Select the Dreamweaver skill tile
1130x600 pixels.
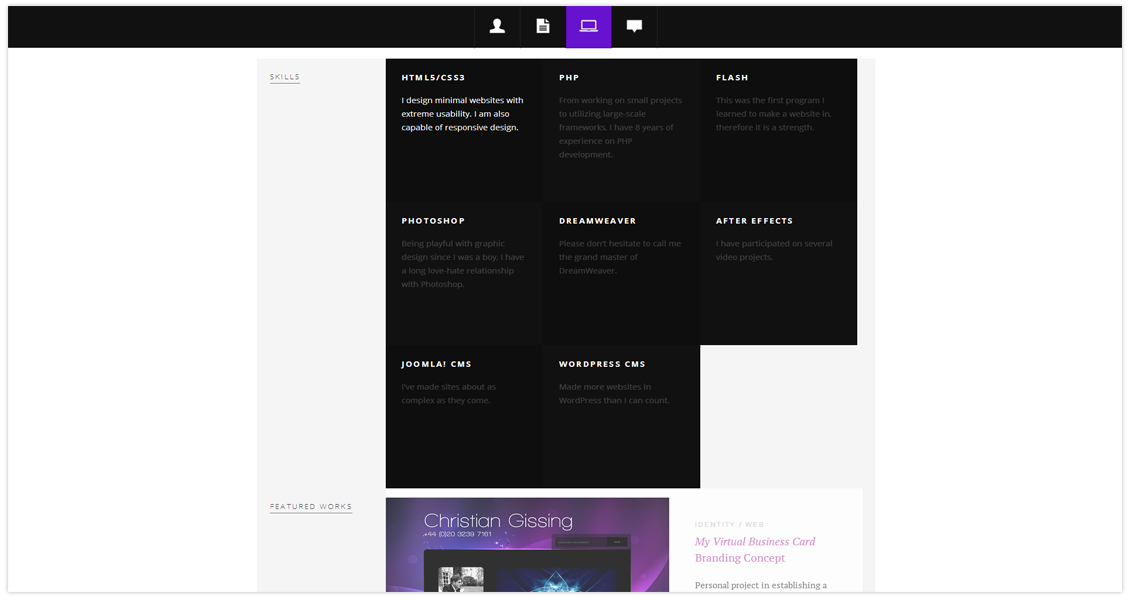[x=621, y=273]
